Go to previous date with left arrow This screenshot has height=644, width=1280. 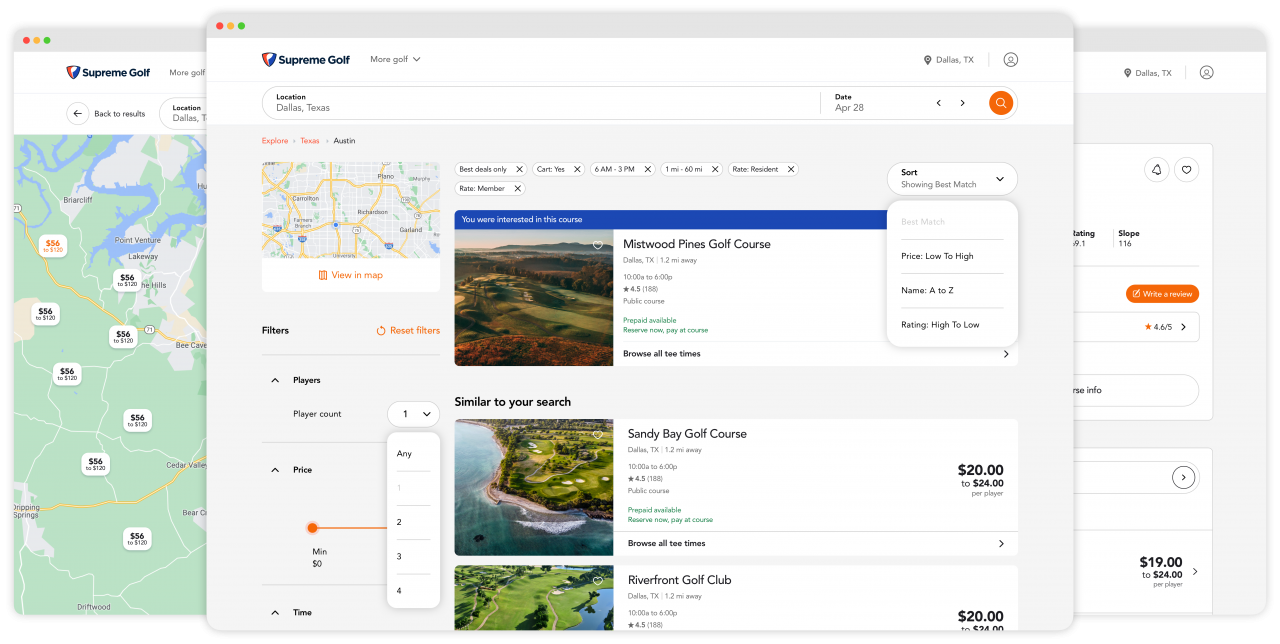click(938, 103)
